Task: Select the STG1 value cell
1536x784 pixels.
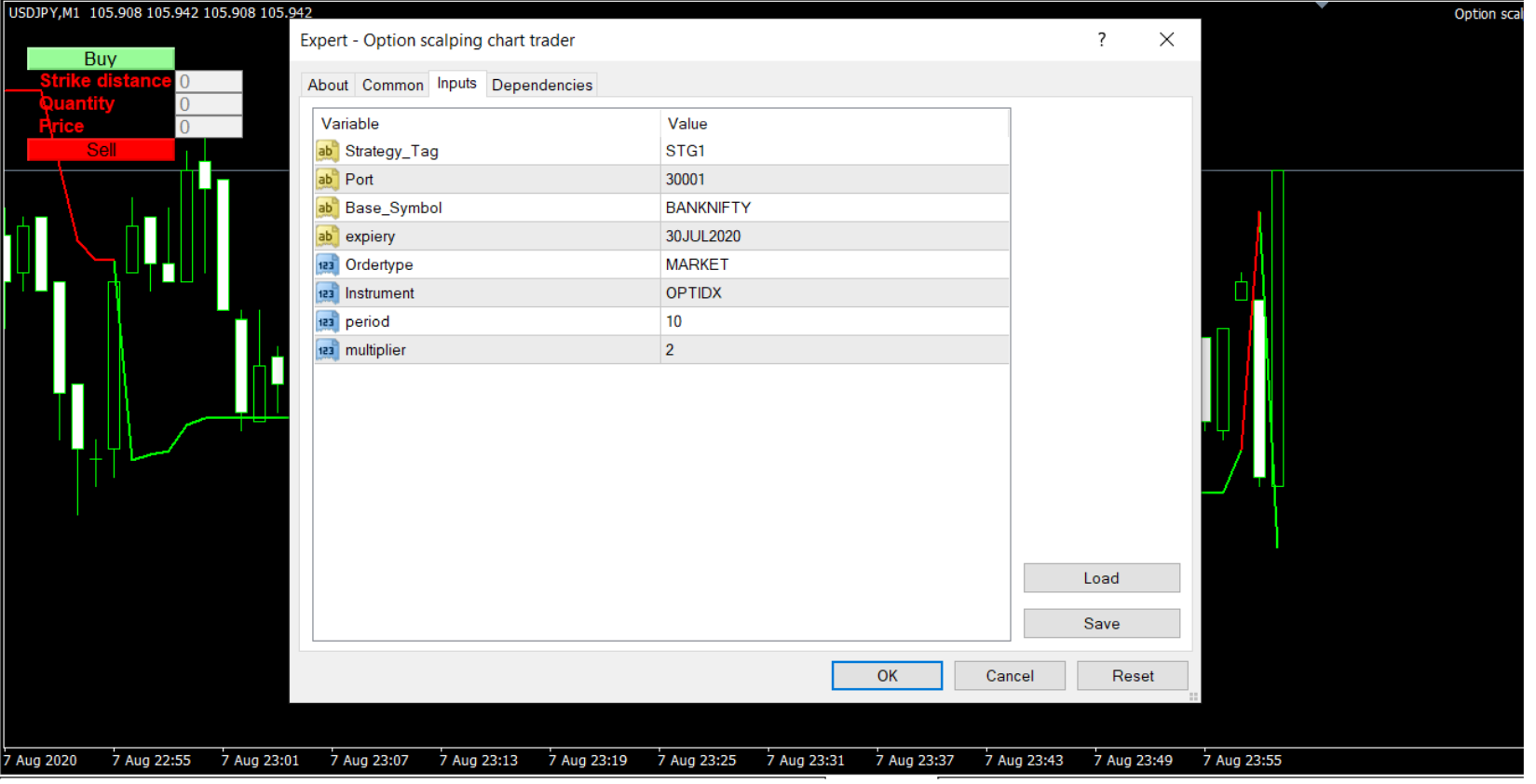Action: coord(835,151)
